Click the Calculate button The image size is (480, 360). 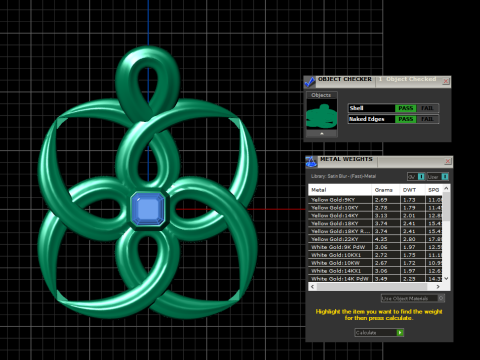[379, 333]
